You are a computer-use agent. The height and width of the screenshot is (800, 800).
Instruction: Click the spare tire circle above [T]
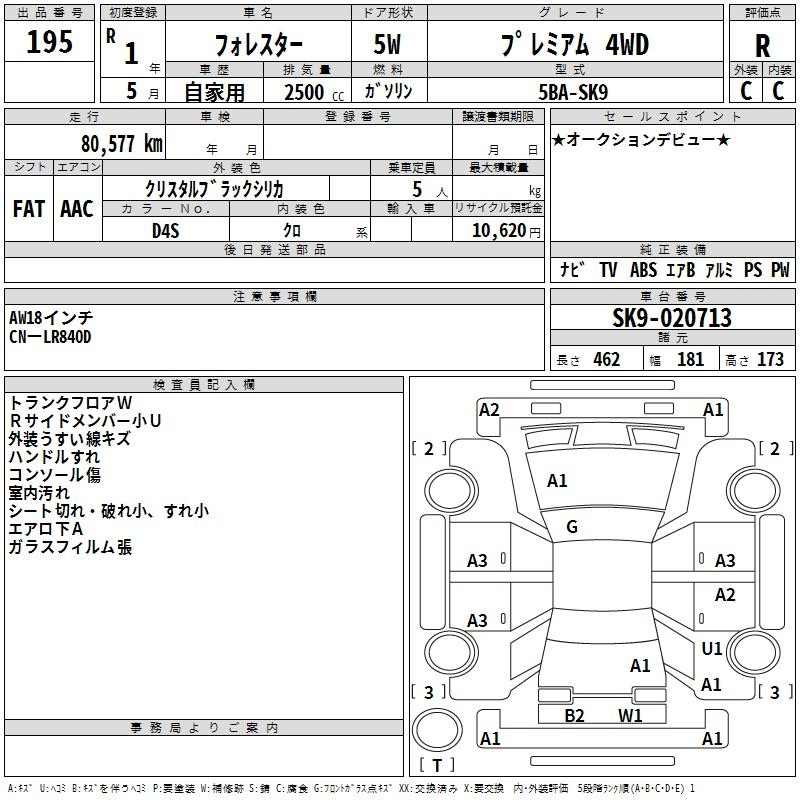click(437, 730)
